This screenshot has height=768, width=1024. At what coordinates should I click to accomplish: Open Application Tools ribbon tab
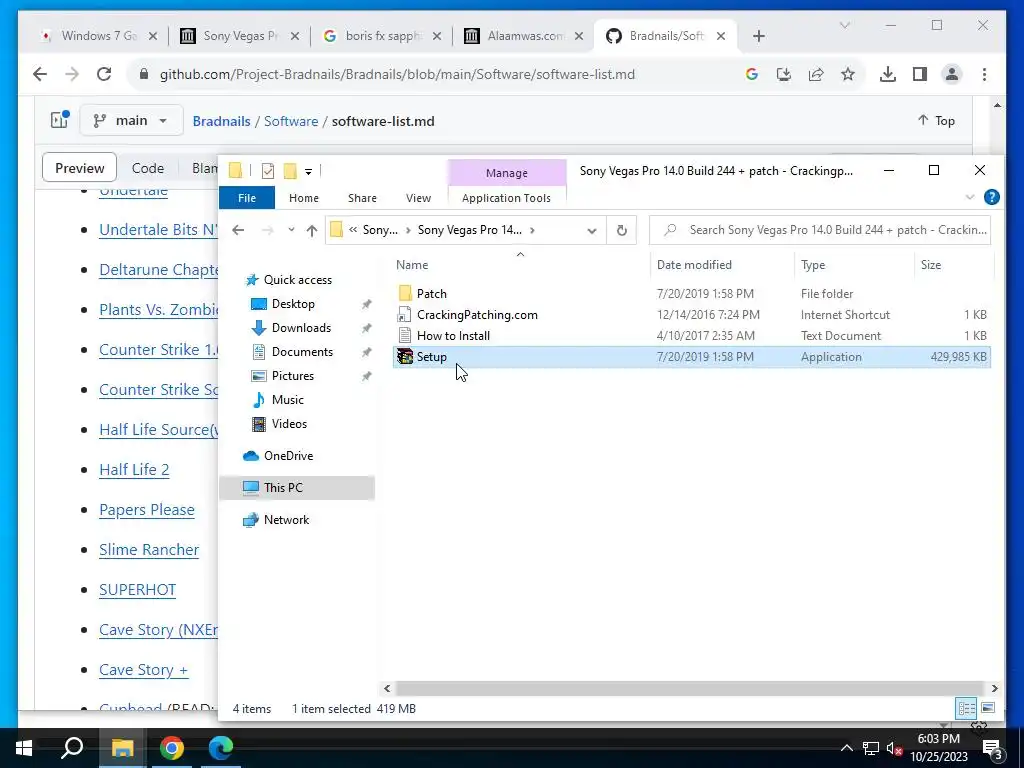506,198
